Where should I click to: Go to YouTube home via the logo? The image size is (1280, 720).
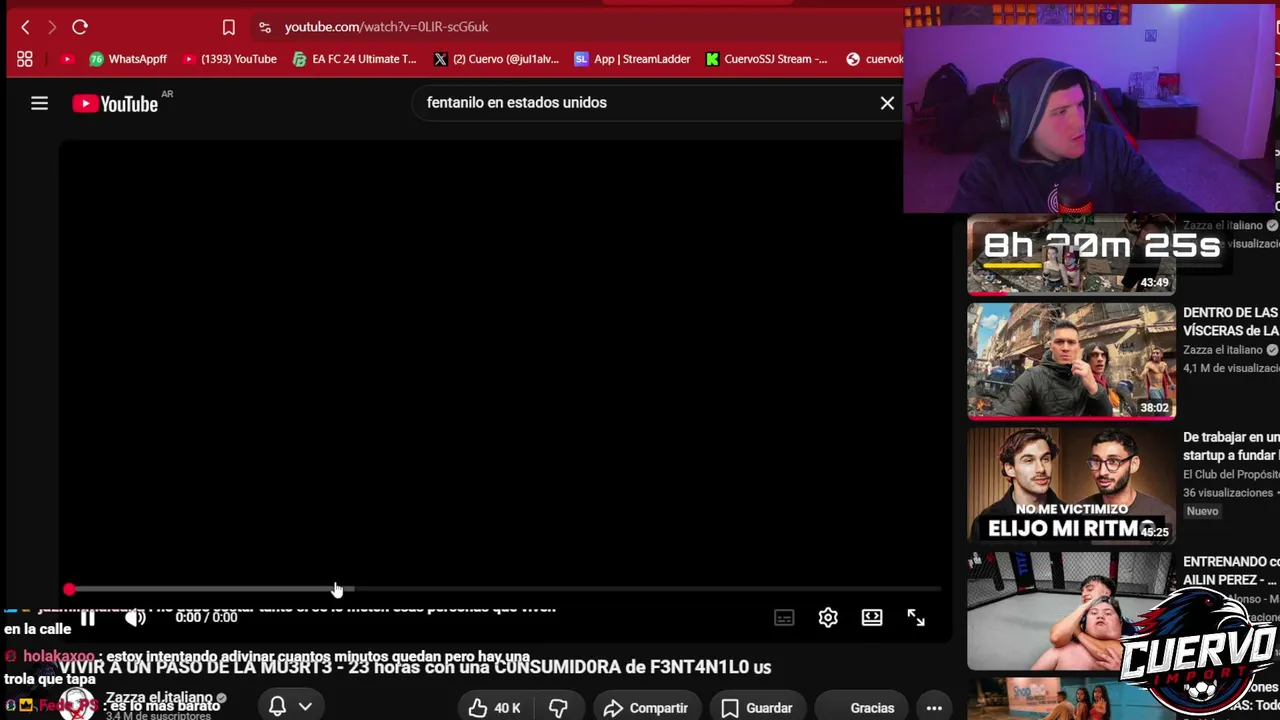coord(115,104)
